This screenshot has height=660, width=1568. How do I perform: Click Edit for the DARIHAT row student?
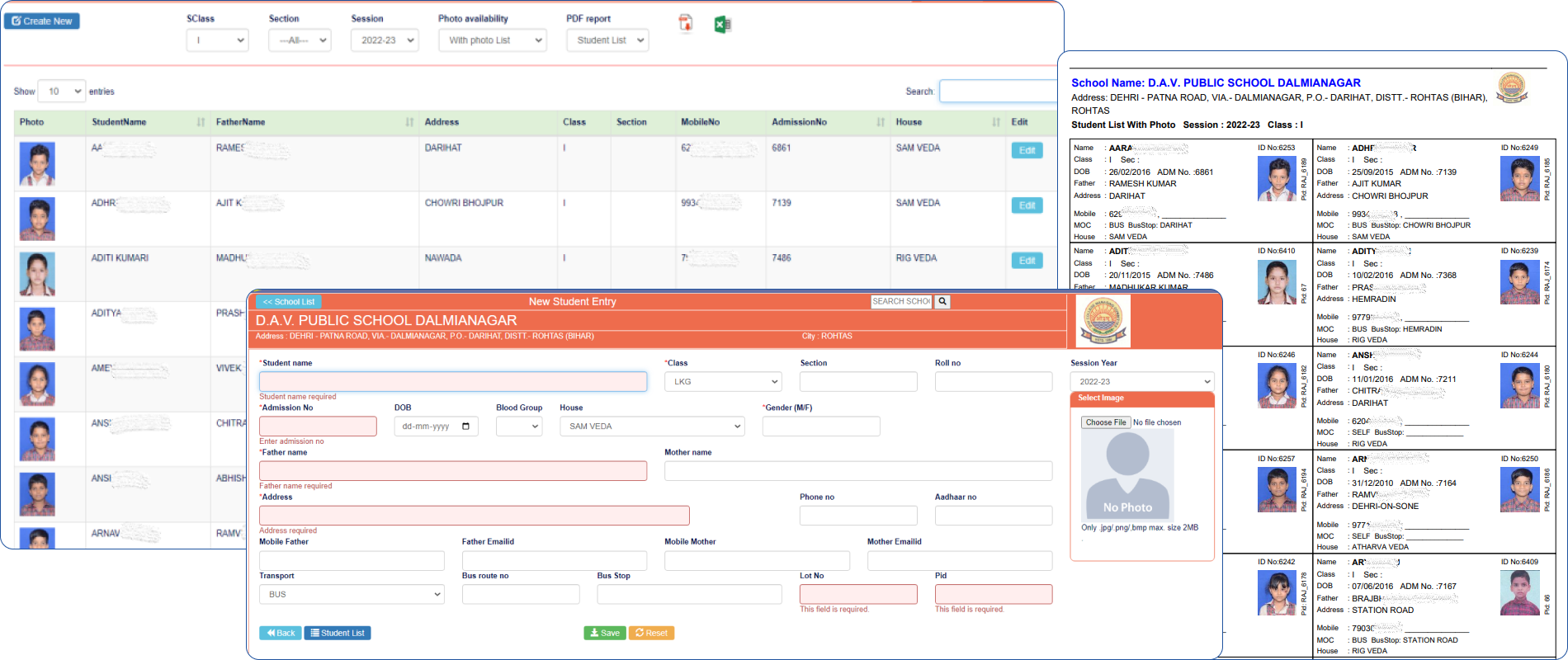point(1027,150)
